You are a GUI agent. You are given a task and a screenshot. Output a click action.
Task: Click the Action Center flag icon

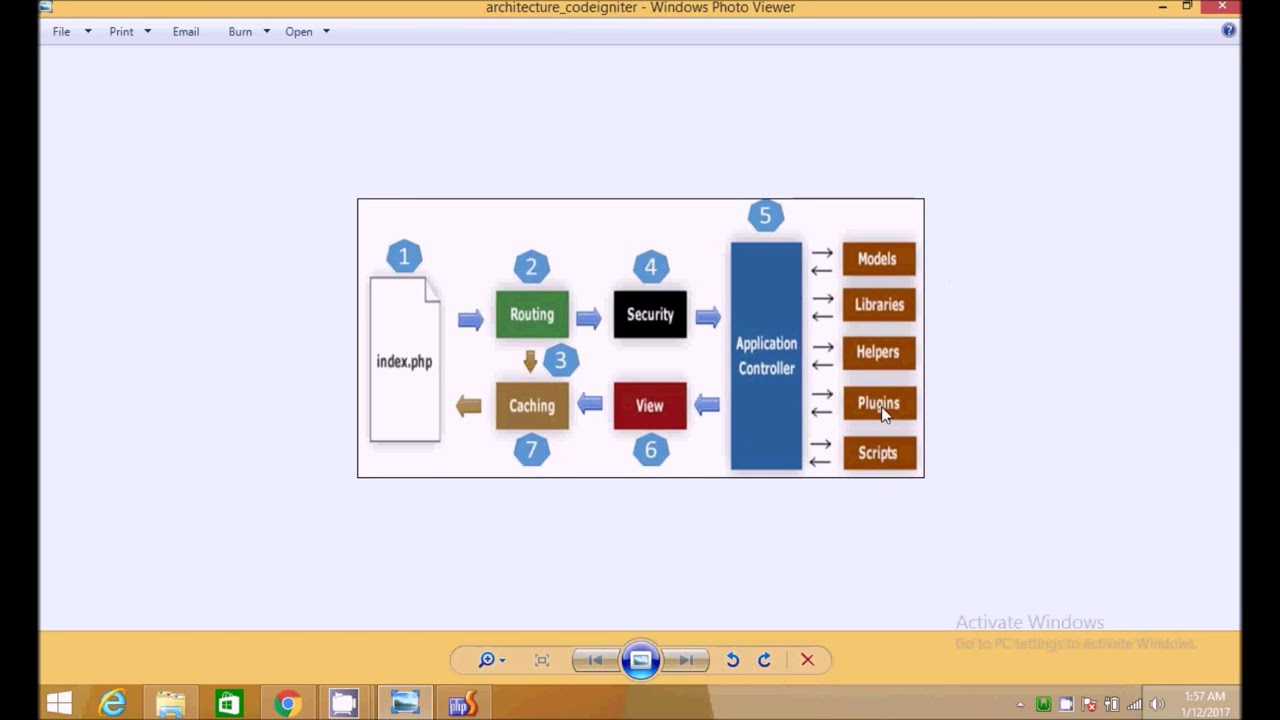[1089, 705]
